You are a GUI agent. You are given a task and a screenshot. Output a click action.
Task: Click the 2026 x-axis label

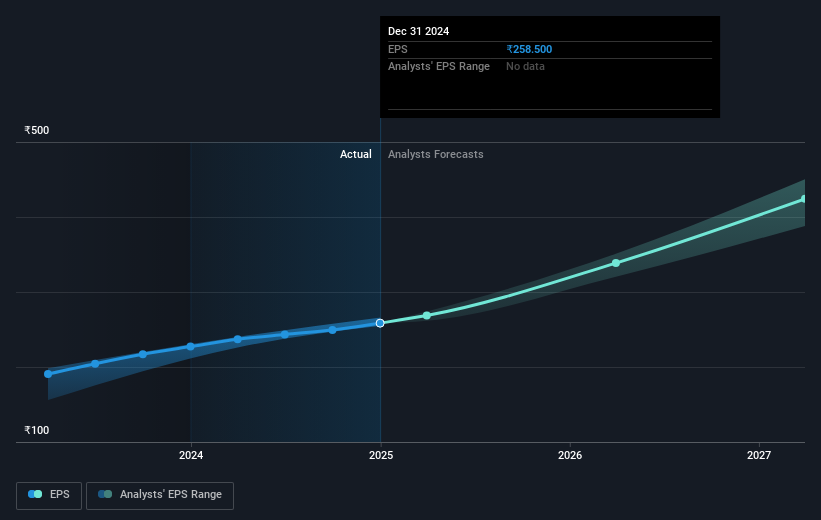[570, 455]
